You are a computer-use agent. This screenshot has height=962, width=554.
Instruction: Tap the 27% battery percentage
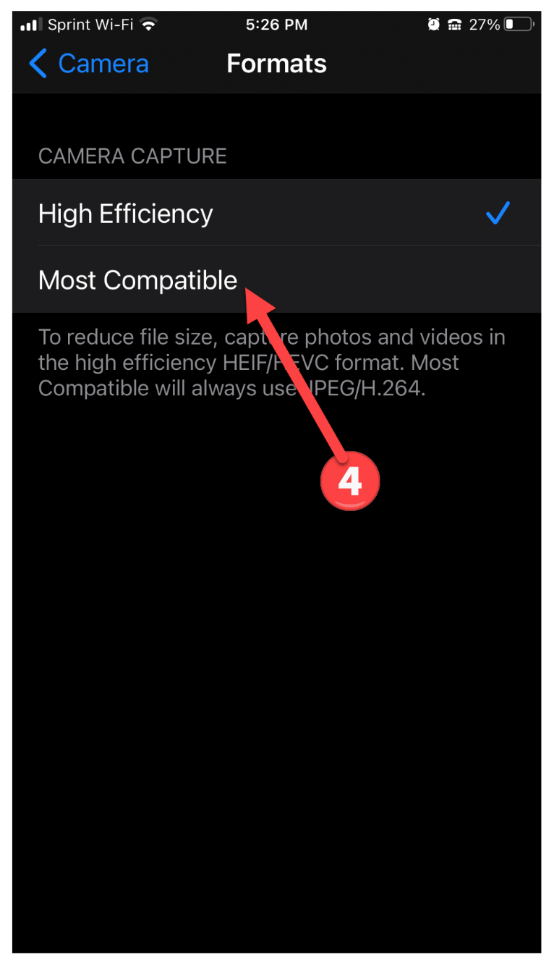[485, 25]
